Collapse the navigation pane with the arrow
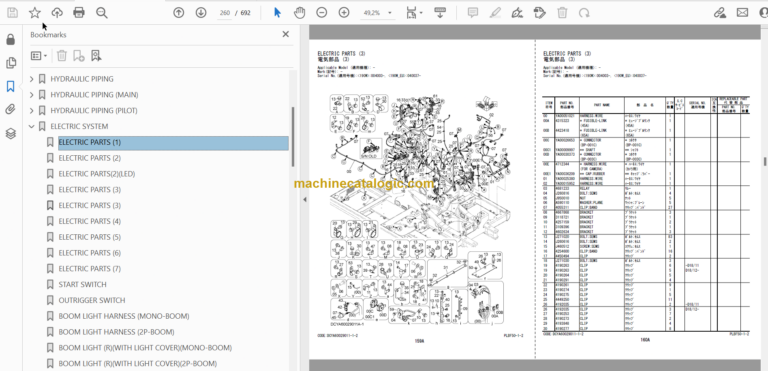Screen dimensions: 768x371 (304, 199)
